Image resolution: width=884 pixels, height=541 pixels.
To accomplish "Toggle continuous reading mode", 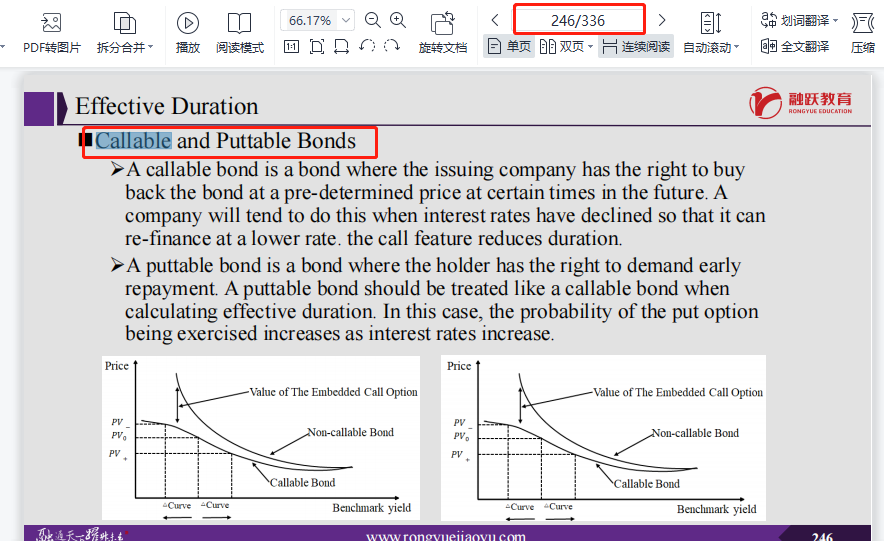I will [x=636, y=47].
